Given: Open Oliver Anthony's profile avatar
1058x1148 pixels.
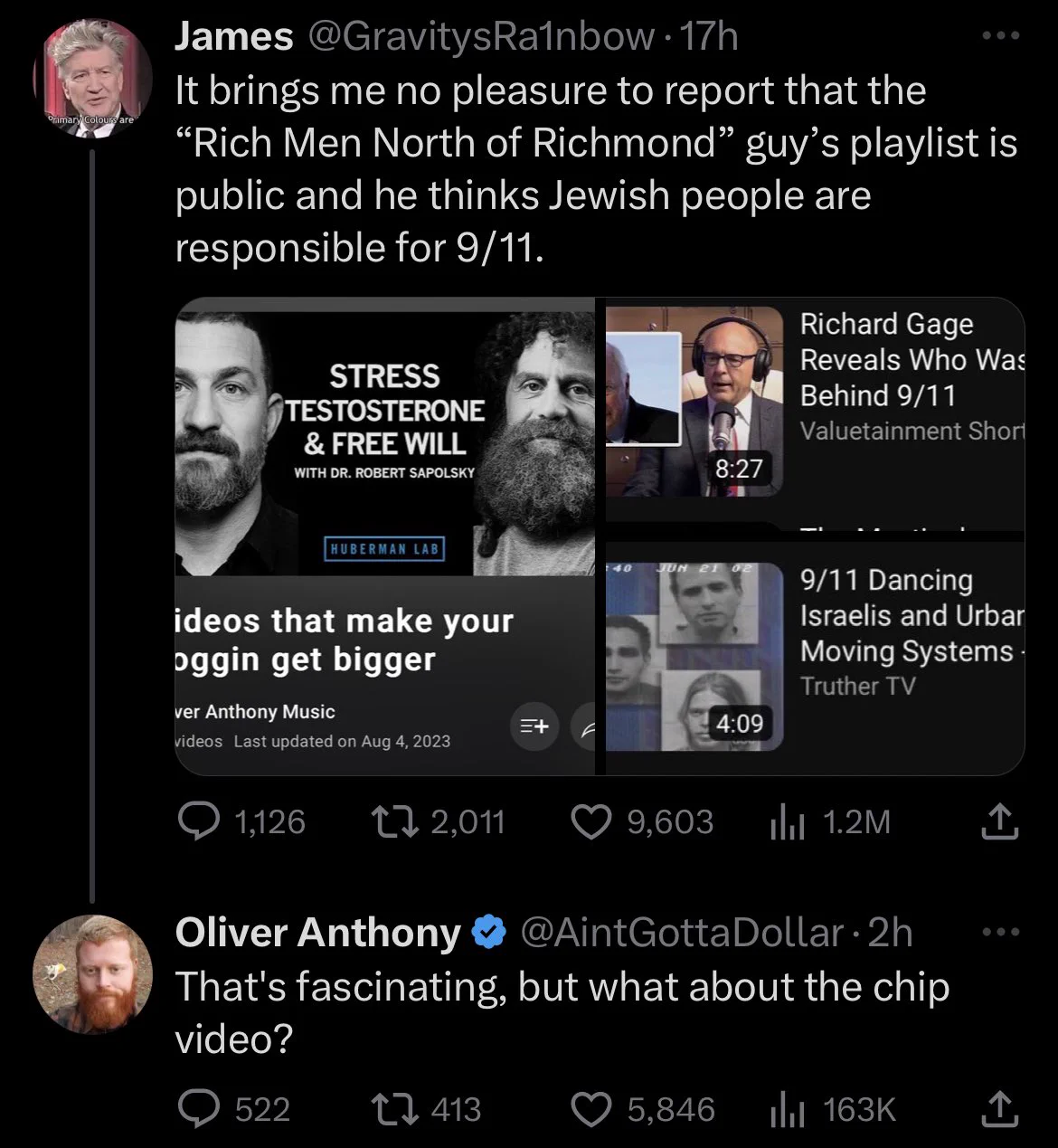Looking at the screenshot, I should (x=92, y=974).
